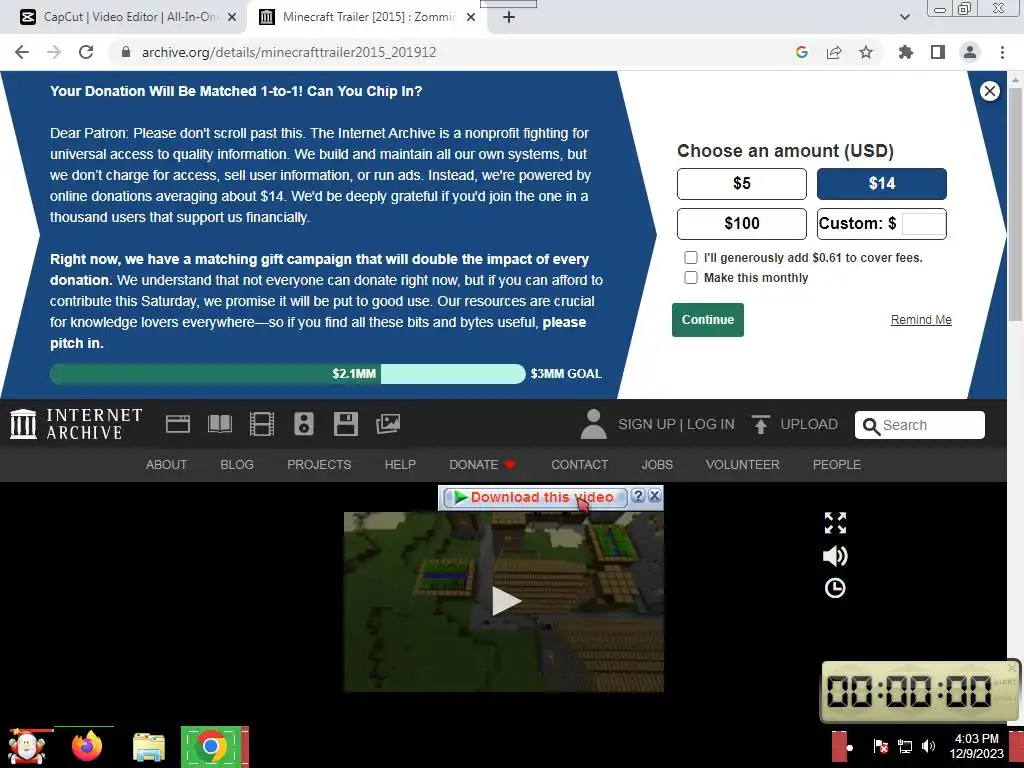Bookmark this page with the star
Image resolution: width=1024 pixels, height=768 pixels.
[866, 52]
